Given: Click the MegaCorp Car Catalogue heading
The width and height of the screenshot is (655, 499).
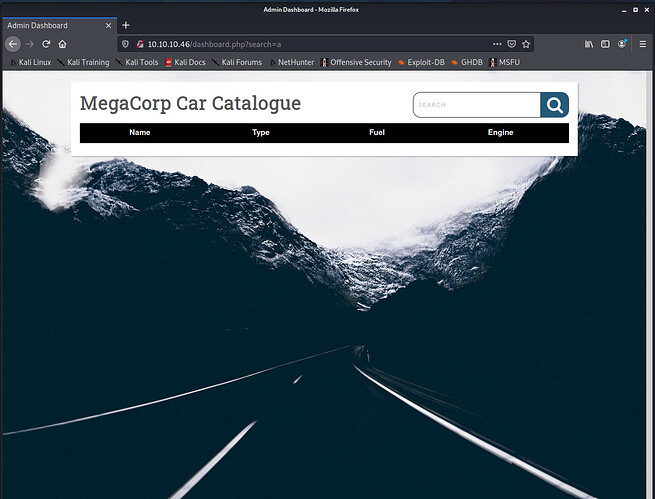Looking at the screenshot, I should 190,104.
